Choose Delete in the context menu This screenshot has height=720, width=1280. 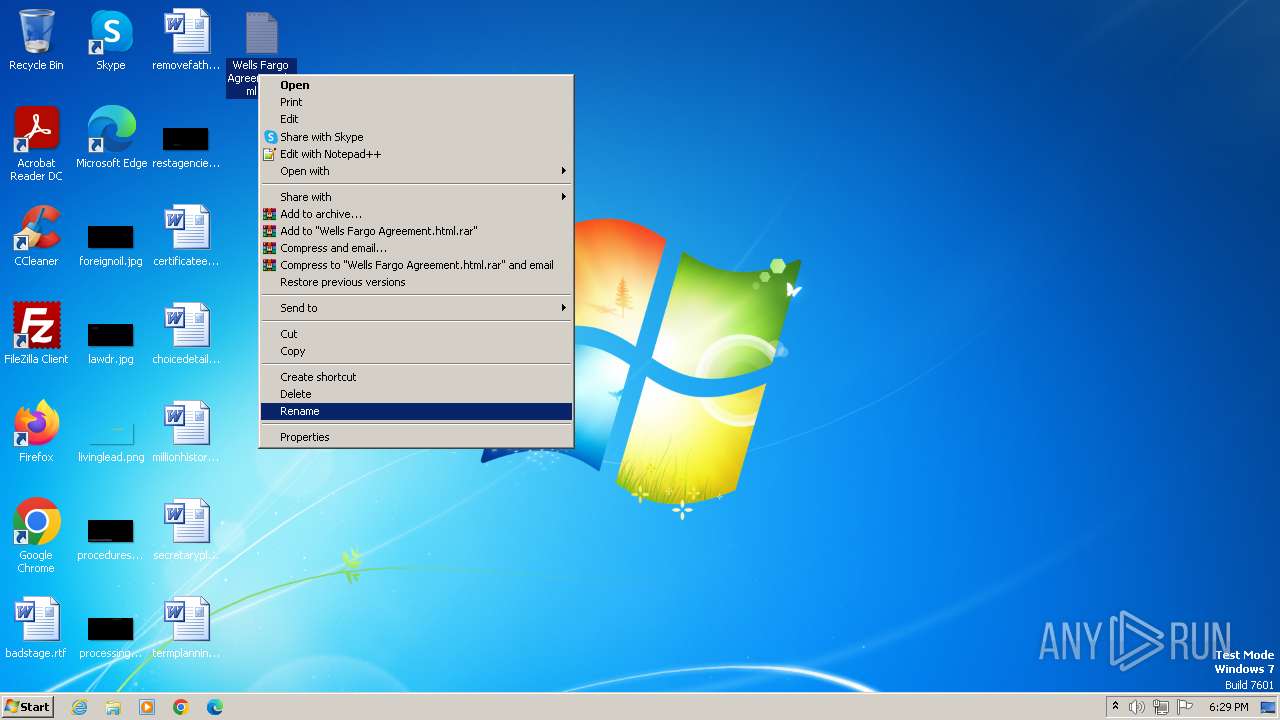pos(416,394)
